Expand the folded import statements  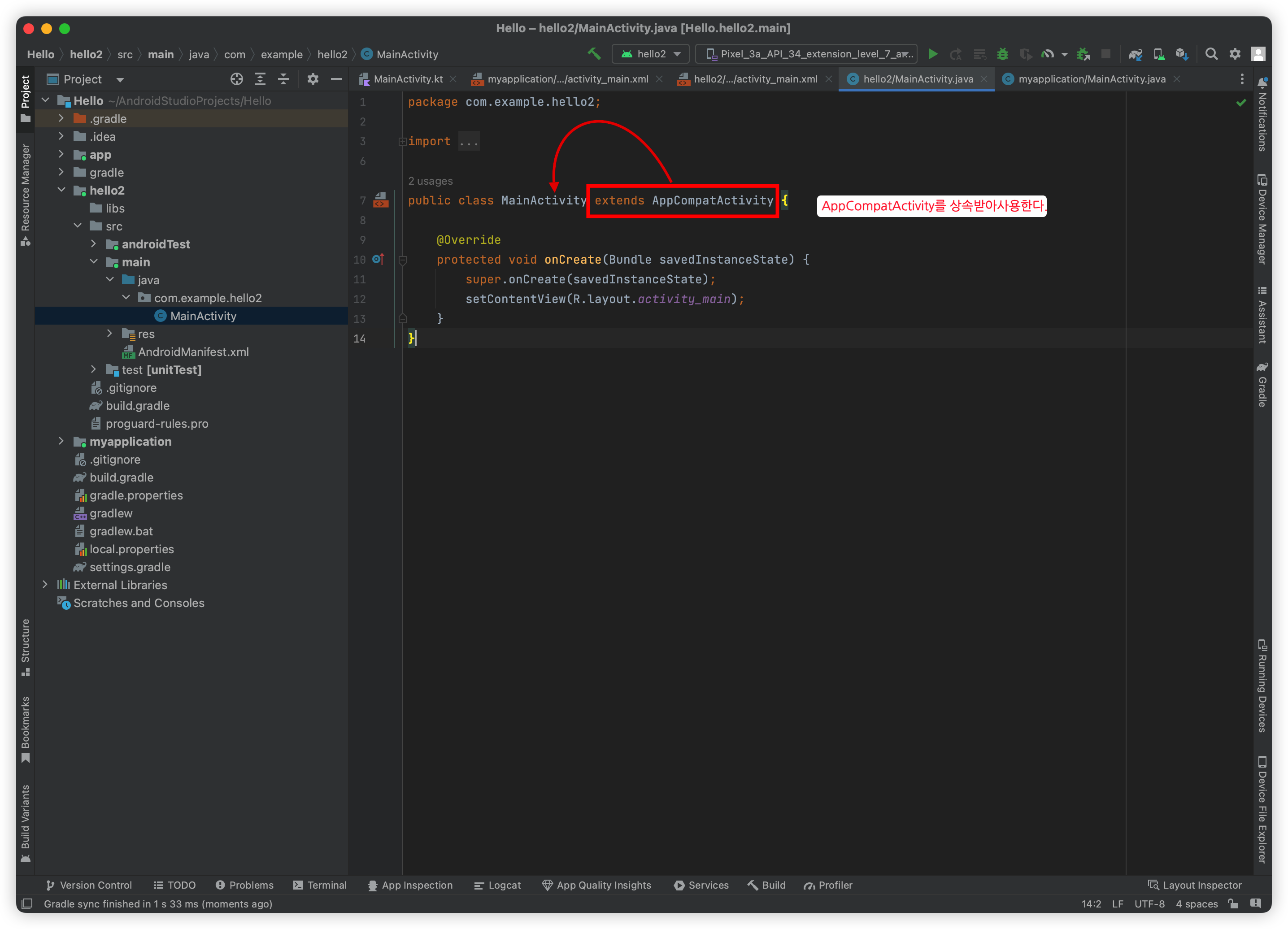(469, 141)
